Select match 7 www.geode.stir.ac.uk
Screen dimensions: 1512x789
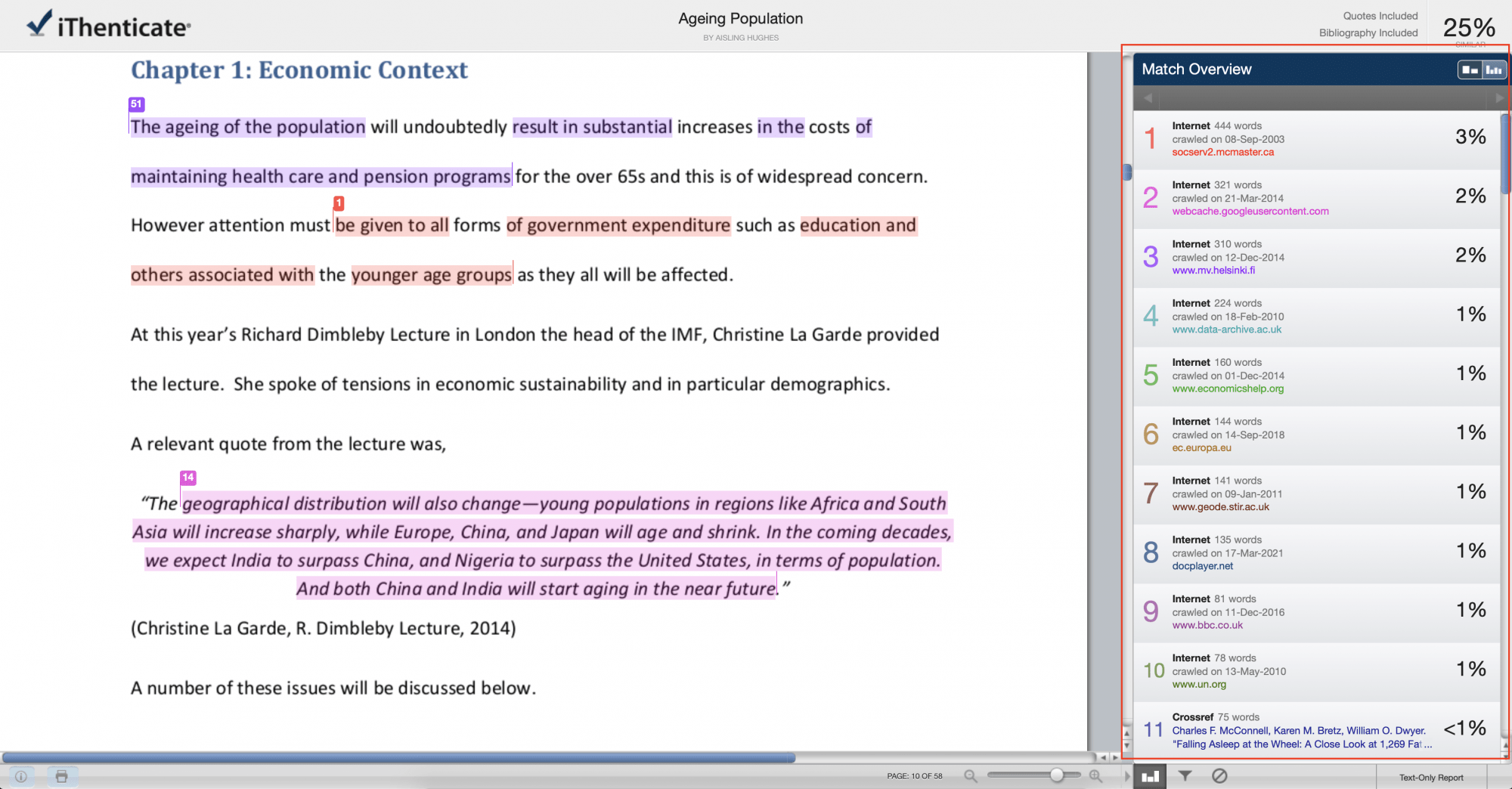click(x=1317, y=494)
